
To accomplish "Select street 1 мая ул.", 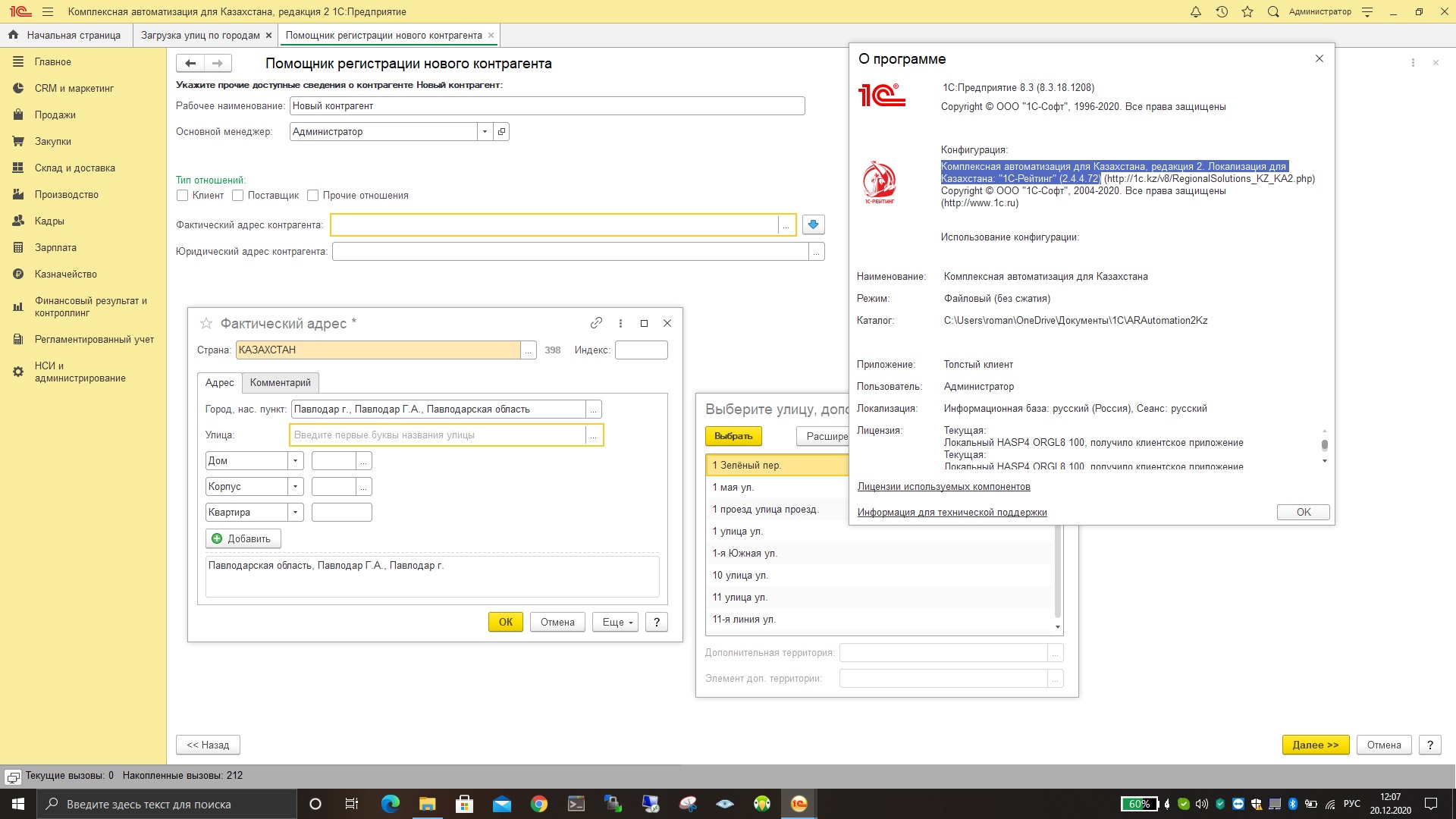I will [x=733, y=487].
